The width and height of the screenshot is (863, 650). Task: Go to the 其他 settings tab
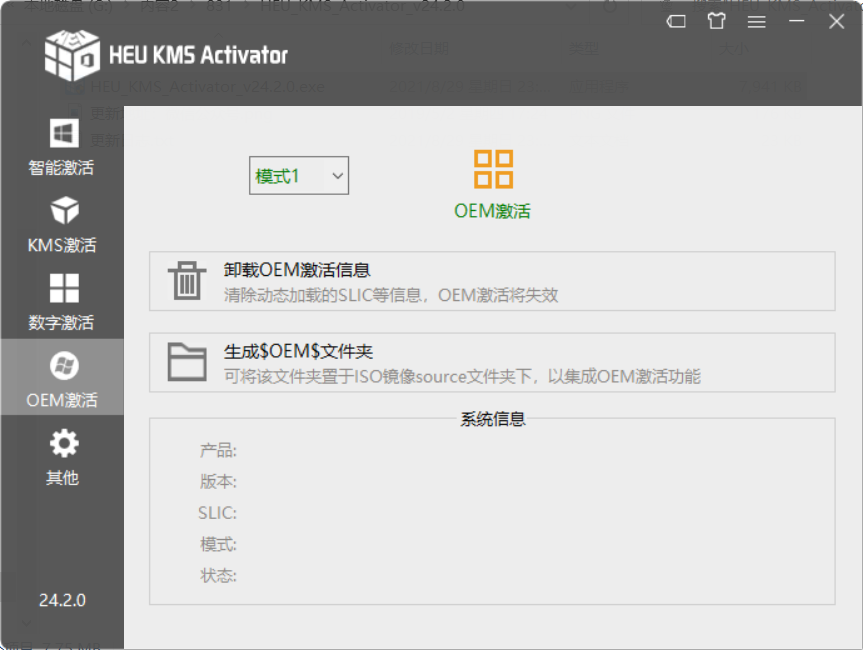tap(62, 457)
